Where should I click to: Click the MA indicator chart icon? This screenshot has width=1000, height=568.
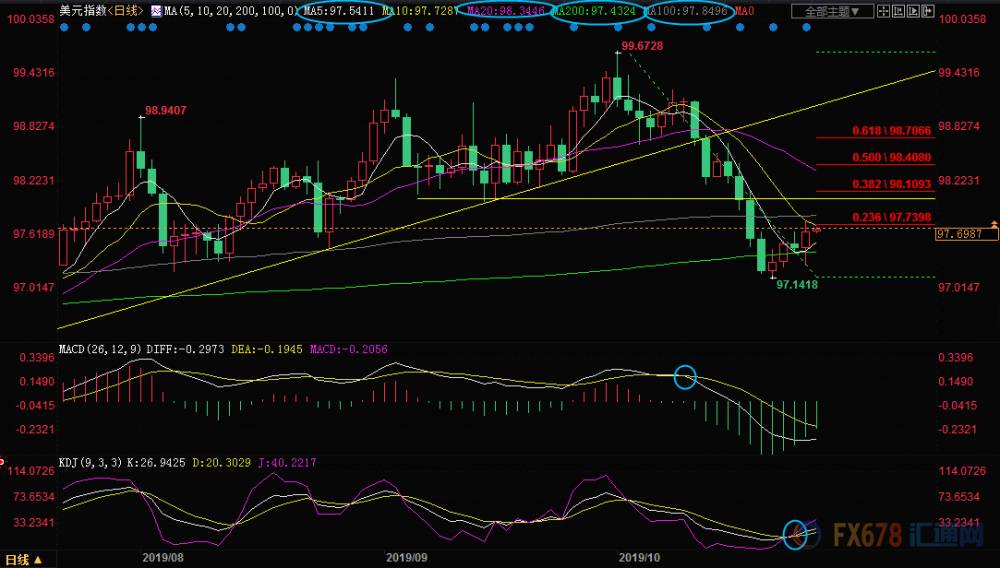coord(156,11)
